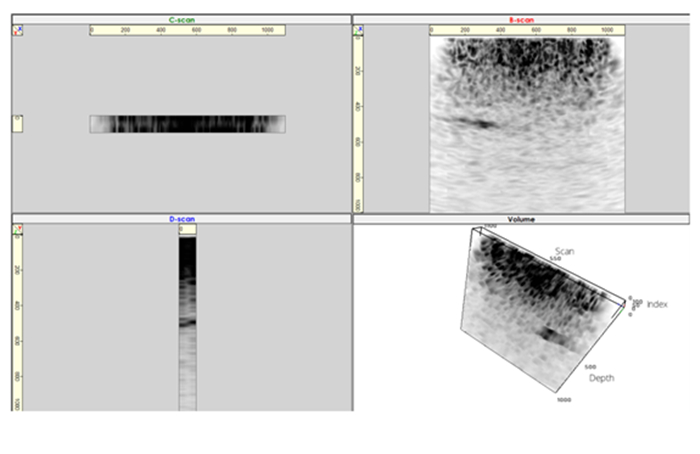This screenshot has height=454, width=700.
Task: Click the Index axis label in Volume view
Action: pyautogui.click(x=657, y=304)
